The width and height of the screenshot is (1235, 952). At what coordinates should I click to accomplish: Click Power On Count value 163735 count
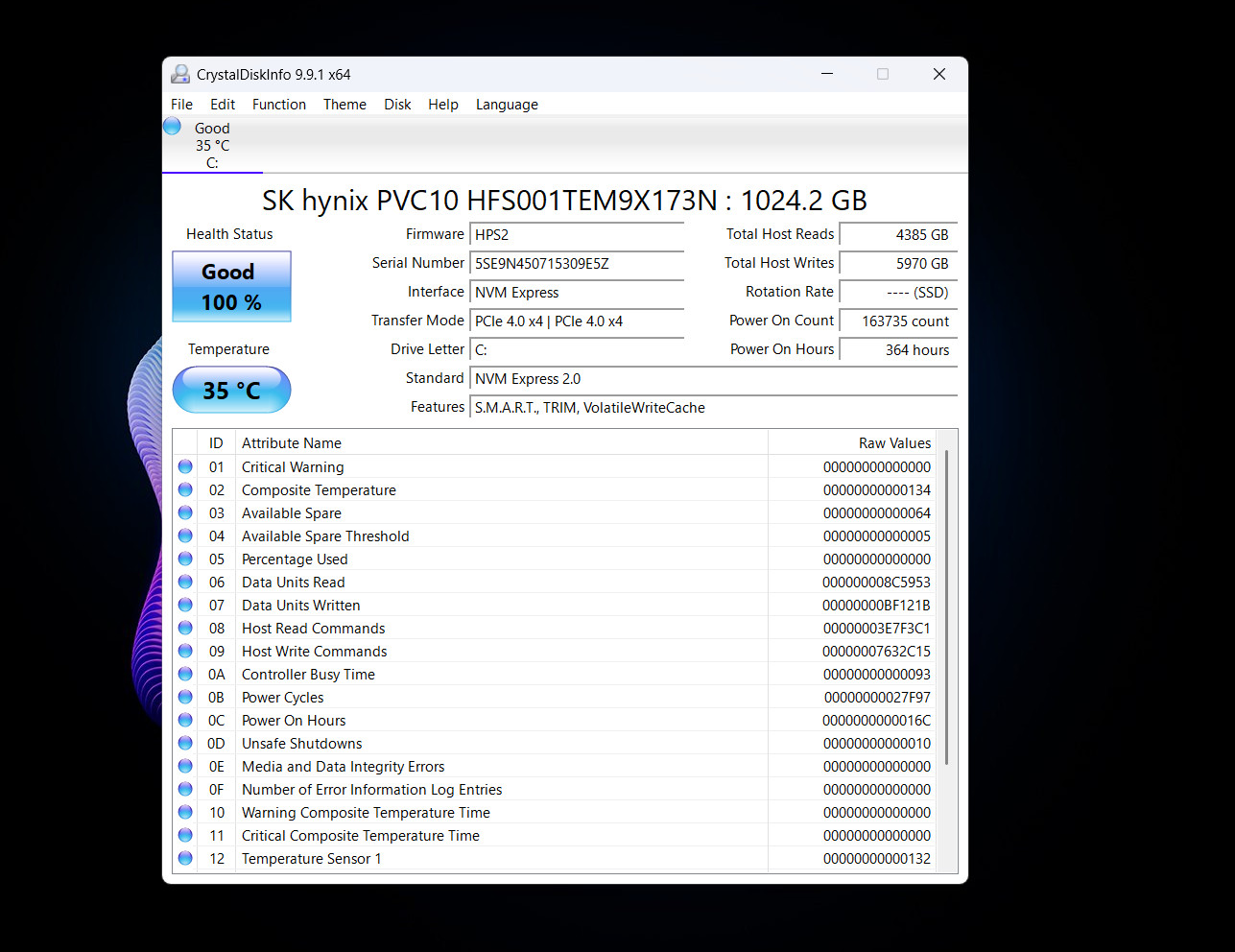898,321
